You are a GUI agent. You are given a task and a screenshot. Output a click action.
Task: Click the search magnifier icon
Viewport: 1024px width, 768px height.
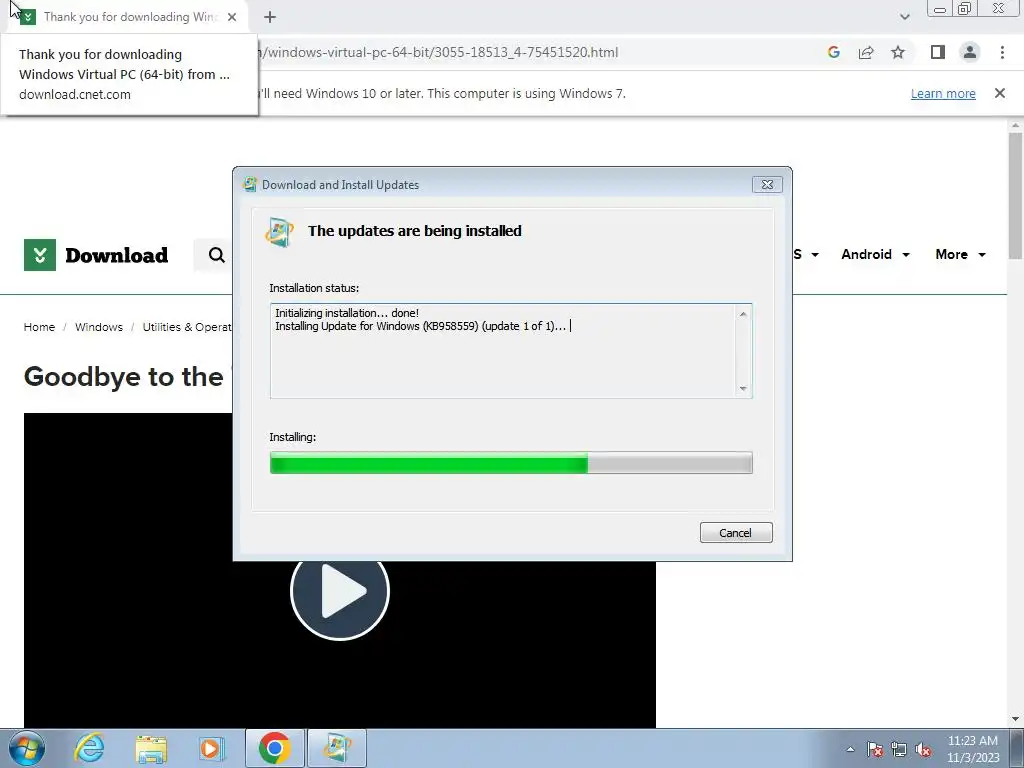pyautogui.click(x=216, y=255)
